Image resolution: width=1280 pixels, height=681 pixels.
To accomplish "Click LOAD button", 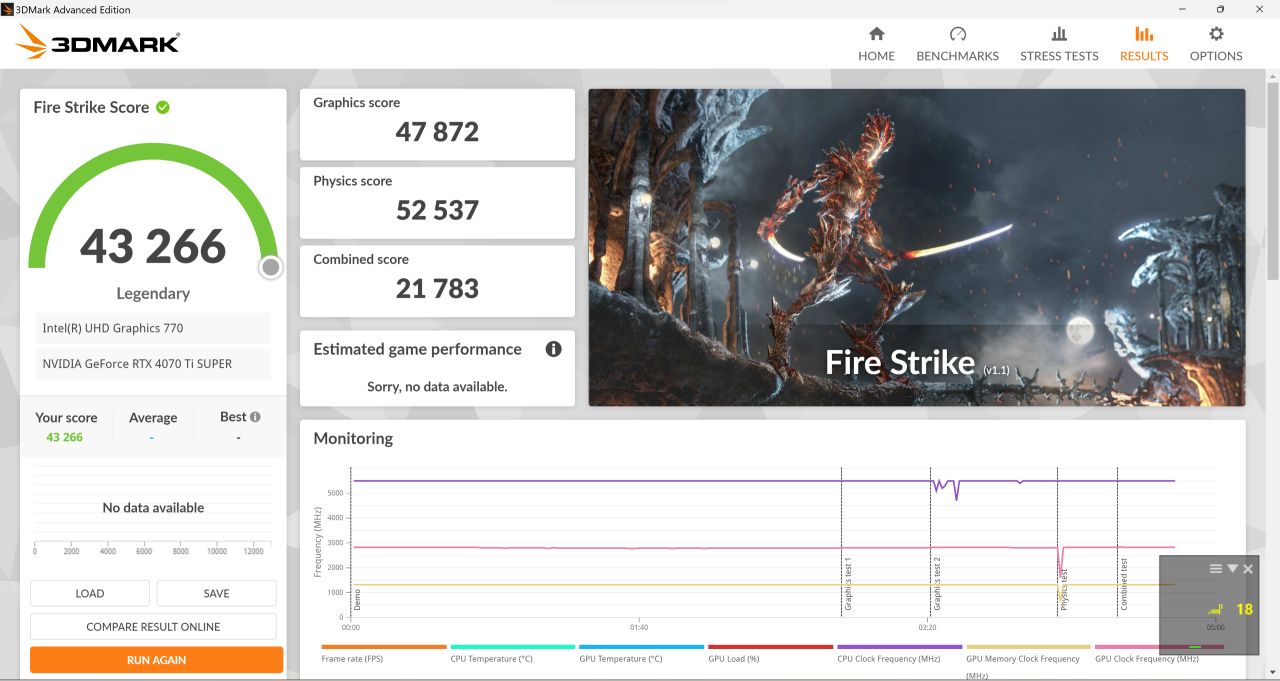I will click(90, 593).
